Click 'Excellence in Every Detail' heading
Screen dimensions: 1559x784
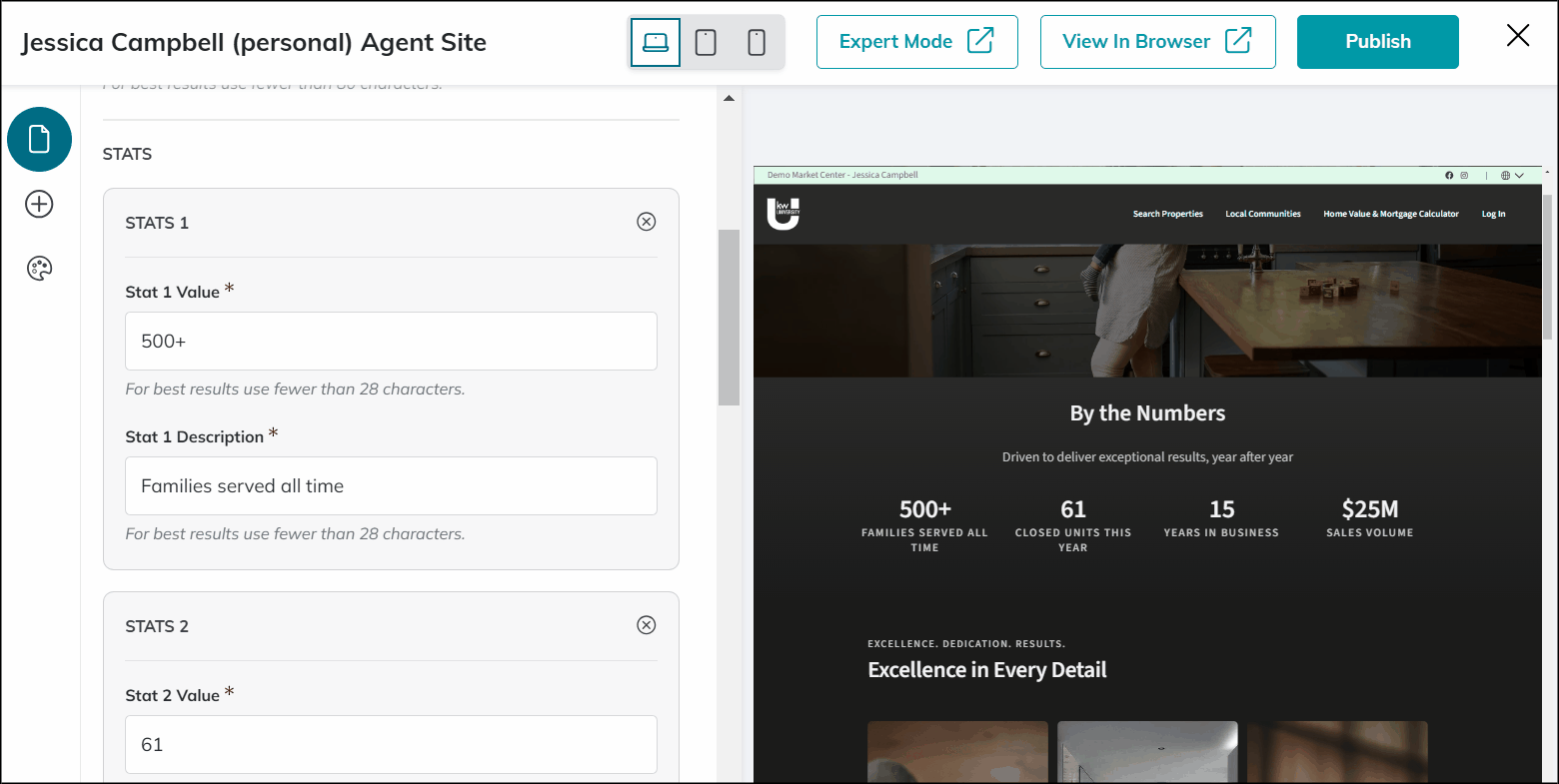[x=987, y=670]
